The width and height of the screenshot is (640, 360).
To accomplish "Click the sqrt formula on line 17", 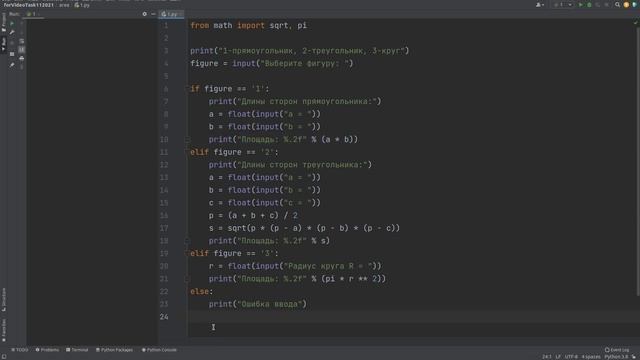I will click(x=304, y=228).
